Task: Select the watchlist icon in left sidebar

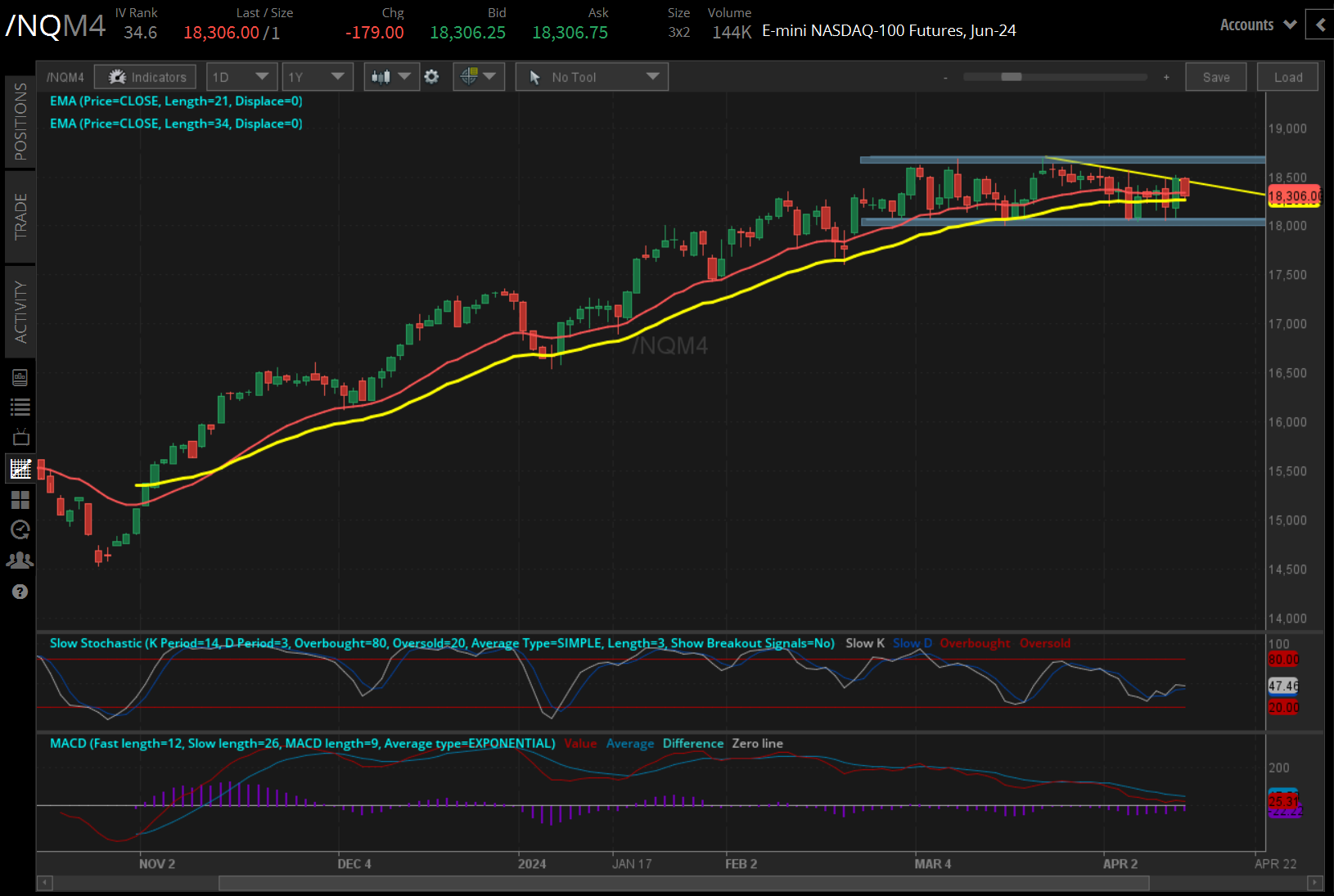Action: coord(20,407)
